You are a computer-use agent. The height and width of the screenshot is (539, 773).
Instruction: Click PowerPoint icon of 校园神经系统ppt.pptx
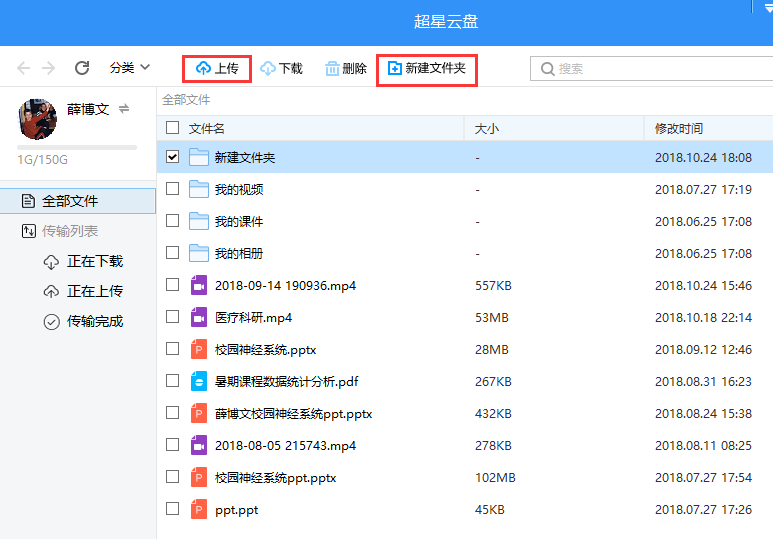tap(199, 477)
